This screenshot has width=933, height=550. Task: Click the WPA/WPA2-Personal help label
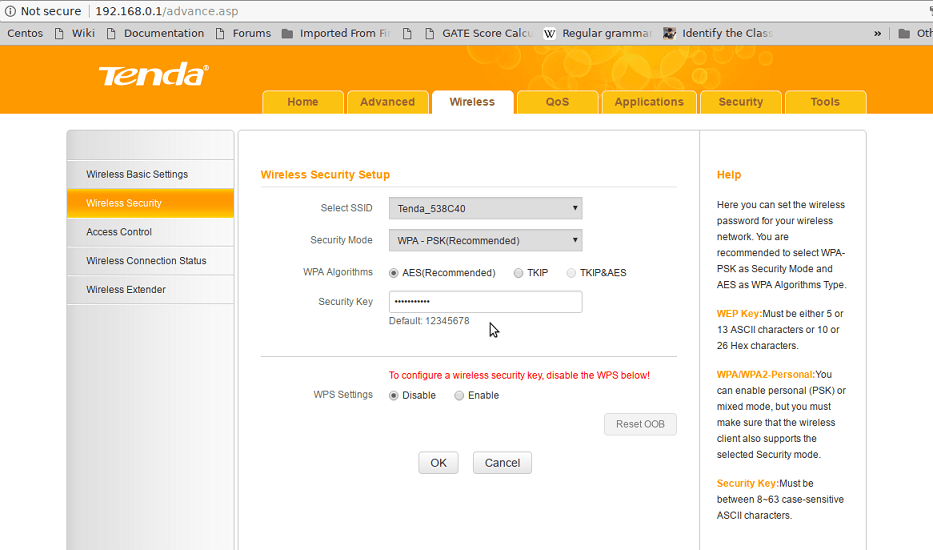click(x=766, y=374)
